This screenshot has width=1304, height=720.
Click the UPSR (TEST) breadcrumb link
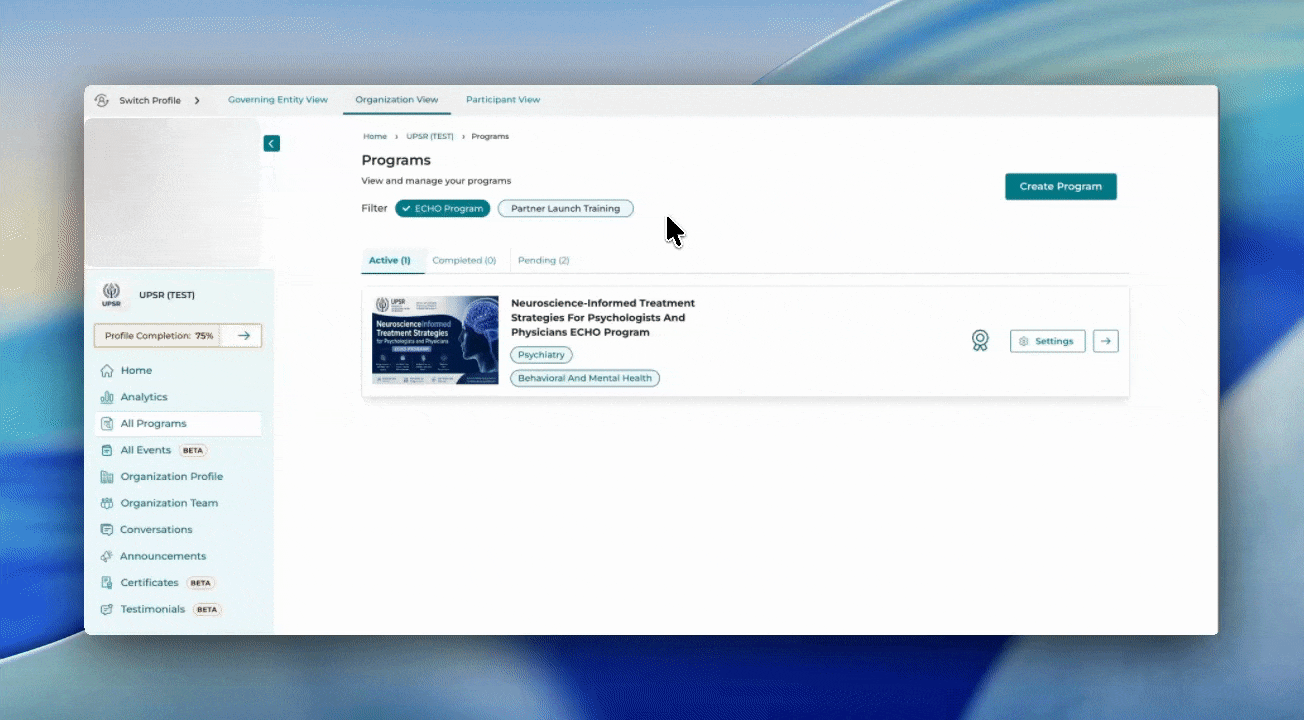click(430, 136)
